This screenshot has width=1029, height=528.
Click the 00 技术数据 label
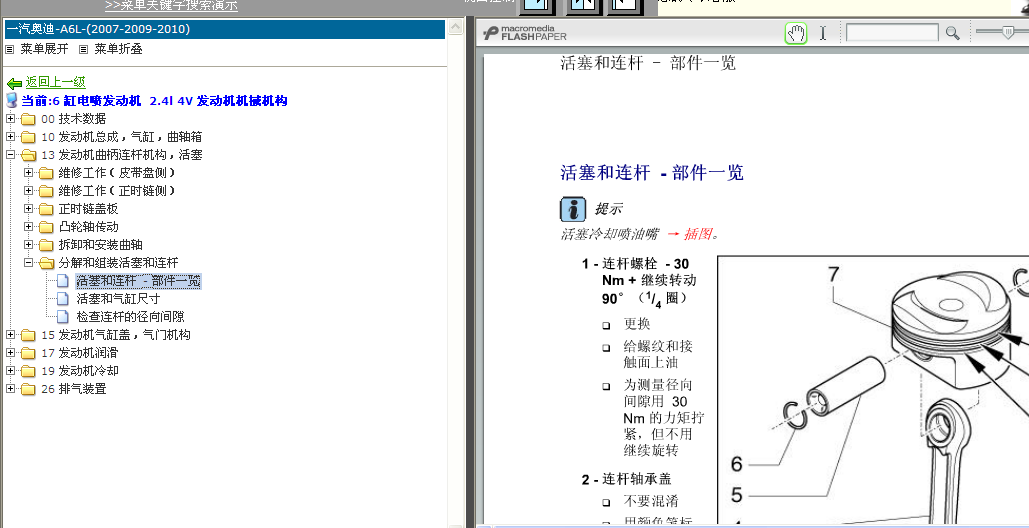pos(74,119)
